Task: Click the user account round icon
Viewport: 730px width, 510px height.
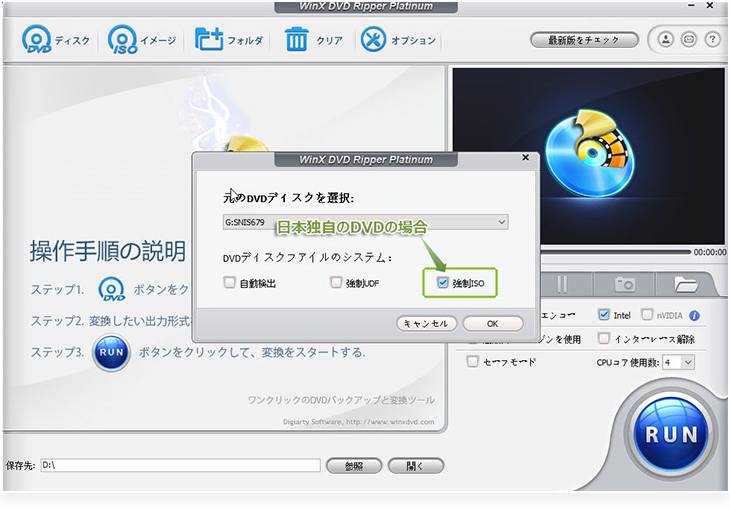Action: pos(666,40)
